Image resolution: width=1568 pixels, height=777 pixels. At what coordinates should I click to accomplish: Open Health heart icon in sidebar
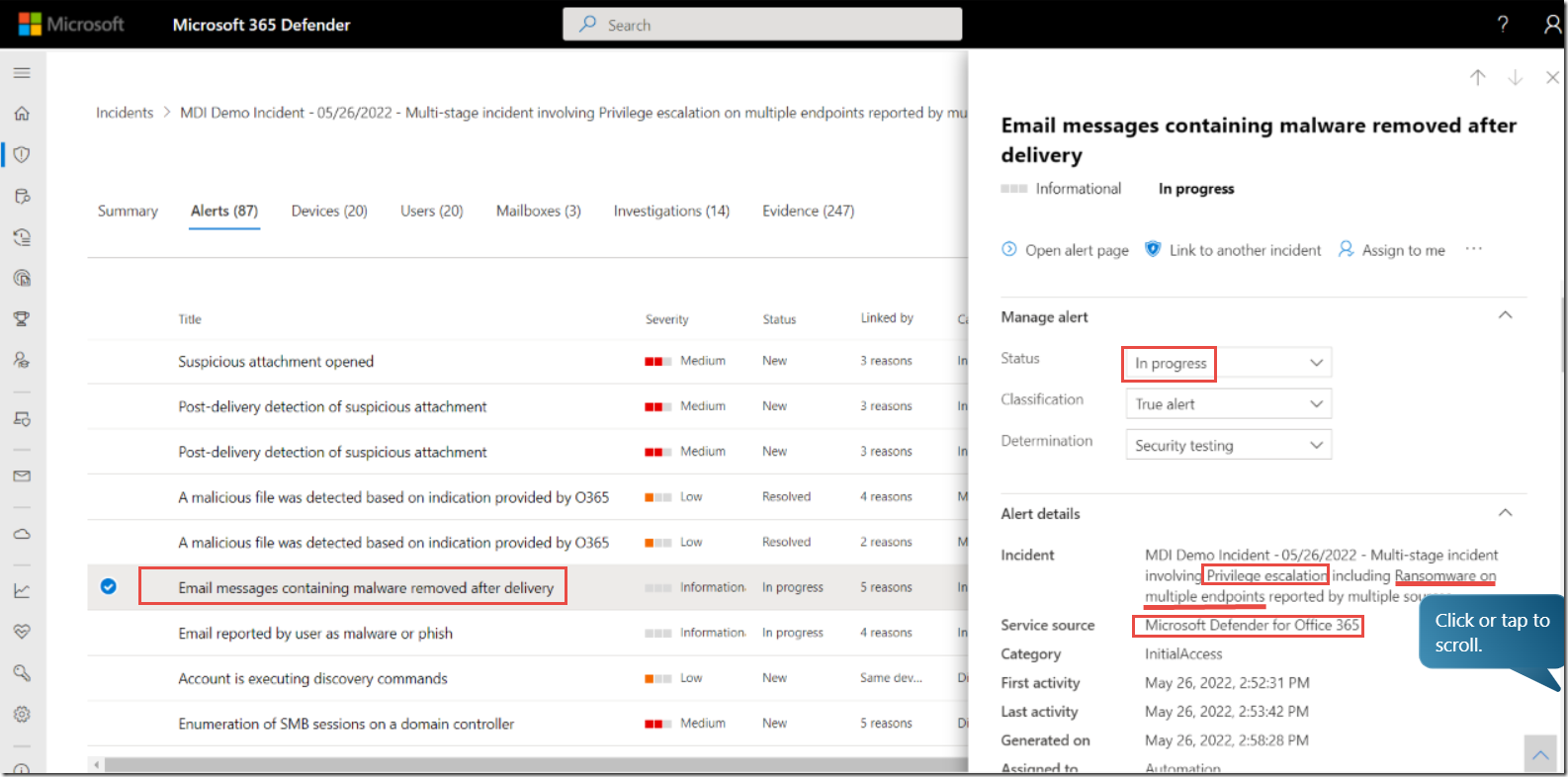[22, 632]
